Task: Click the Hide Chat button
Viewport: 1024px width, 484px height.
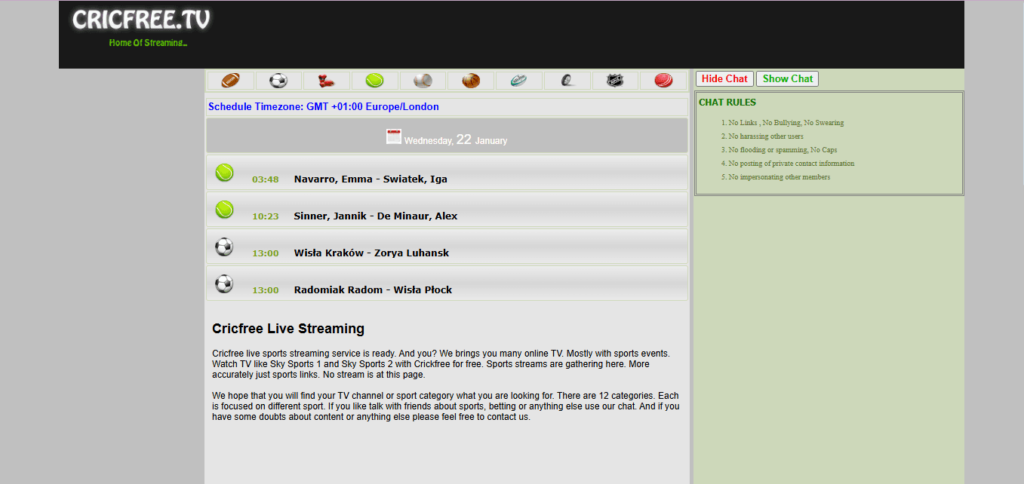Action: pyautogui.click(x=725, y=79)
